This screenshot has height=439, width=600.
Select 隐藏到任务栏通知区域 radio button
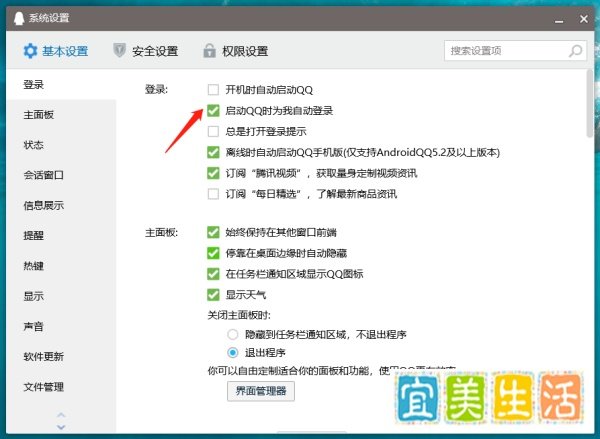click(233, 335)
